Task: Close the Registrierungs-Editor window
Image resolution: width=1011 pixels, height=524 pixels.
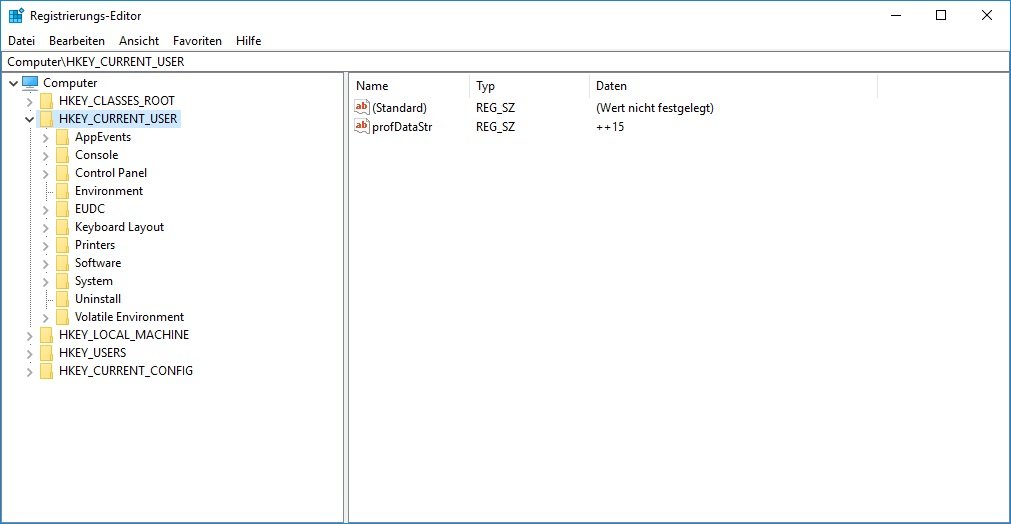Action: (986, 15)
